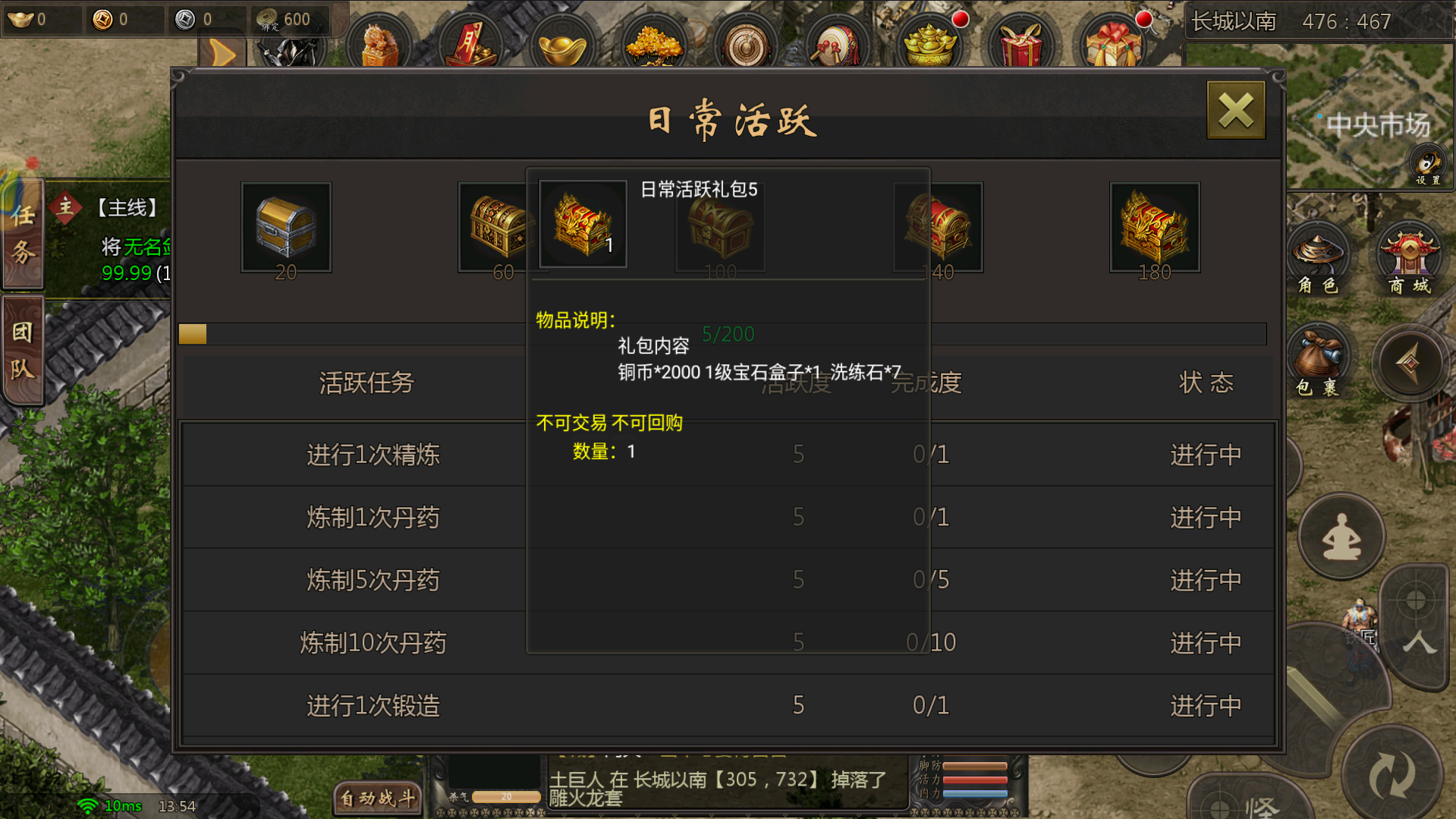Toggle the 自动战斗 auto battle button

tap(377, 799)
